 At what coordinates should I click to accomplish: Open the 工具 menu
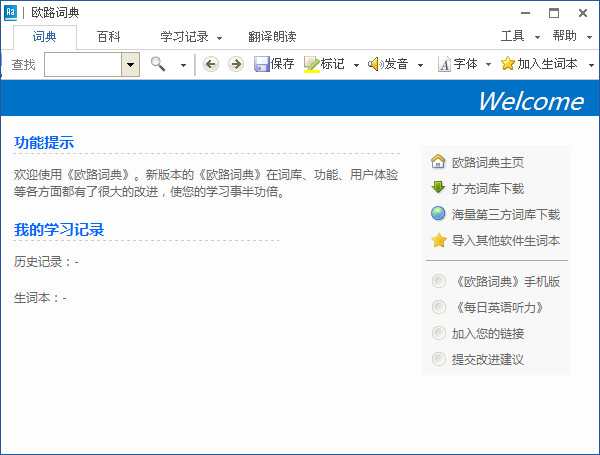(x=512, y=36)
